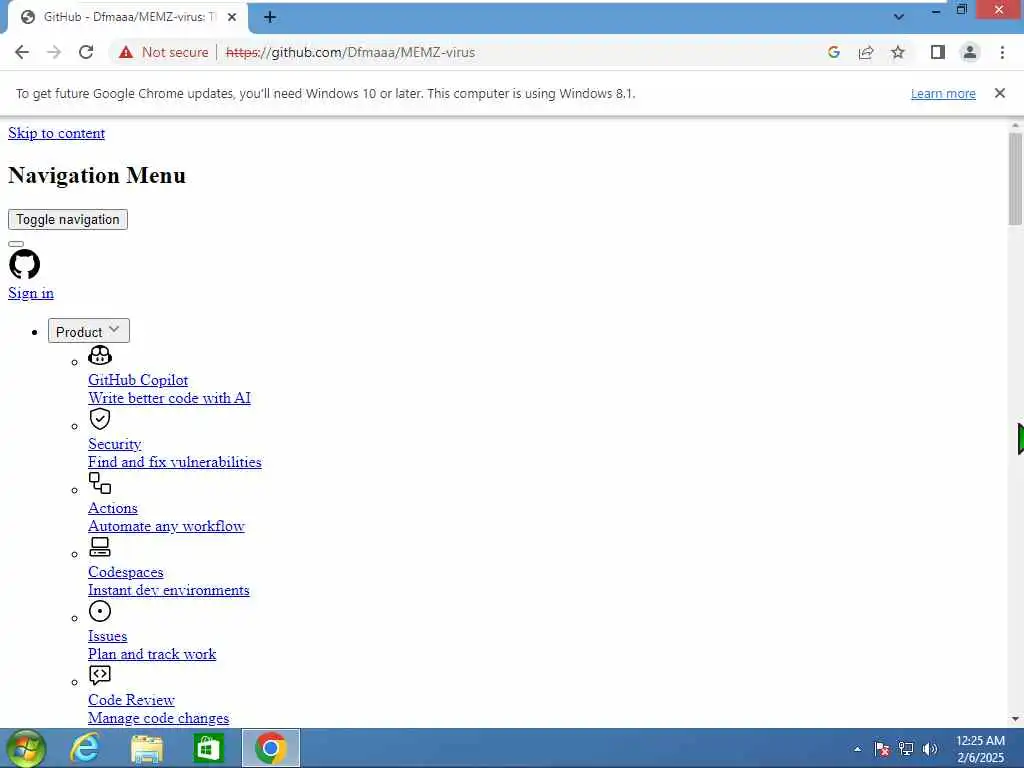The width and height of the screenshot is (1024, 768).
Task: Close the GitHub MEMZ-virus tab
Action: (232, 18)
